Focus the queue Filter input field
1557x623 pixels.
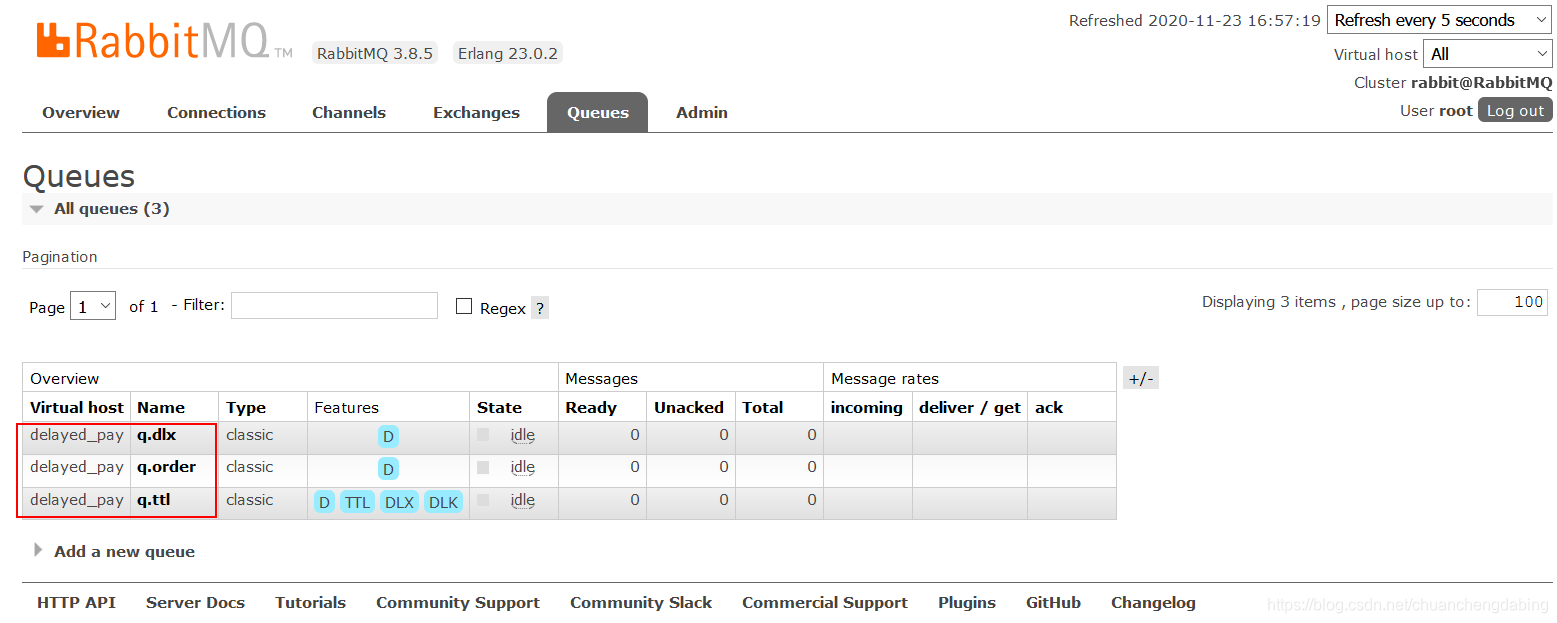click(x=334, y=306)
